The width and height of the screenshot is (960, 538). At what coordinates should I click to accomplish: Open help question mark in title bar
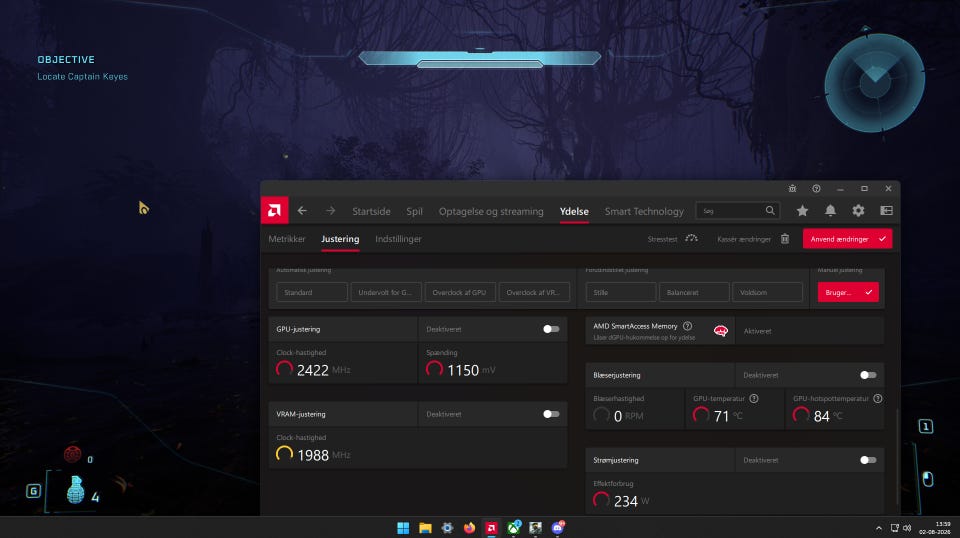[x=816, y=189]
